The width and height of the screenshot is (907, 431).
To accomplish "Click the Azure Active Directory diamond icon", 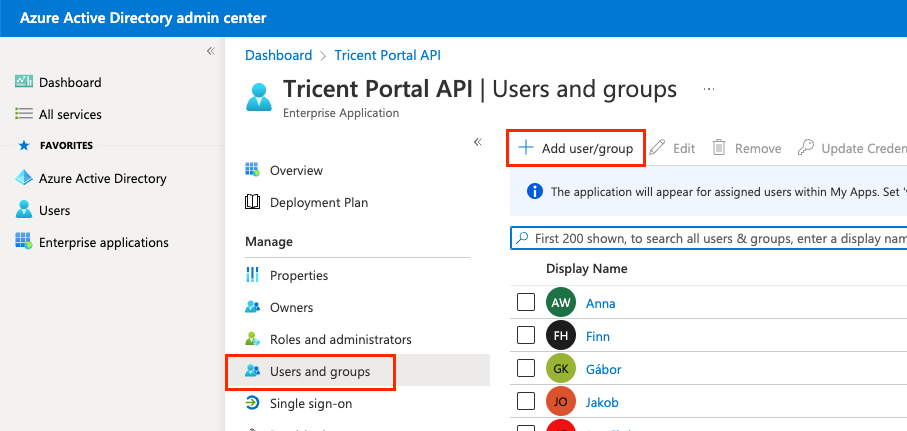I will pyautogui.click(x=24, y=178).
